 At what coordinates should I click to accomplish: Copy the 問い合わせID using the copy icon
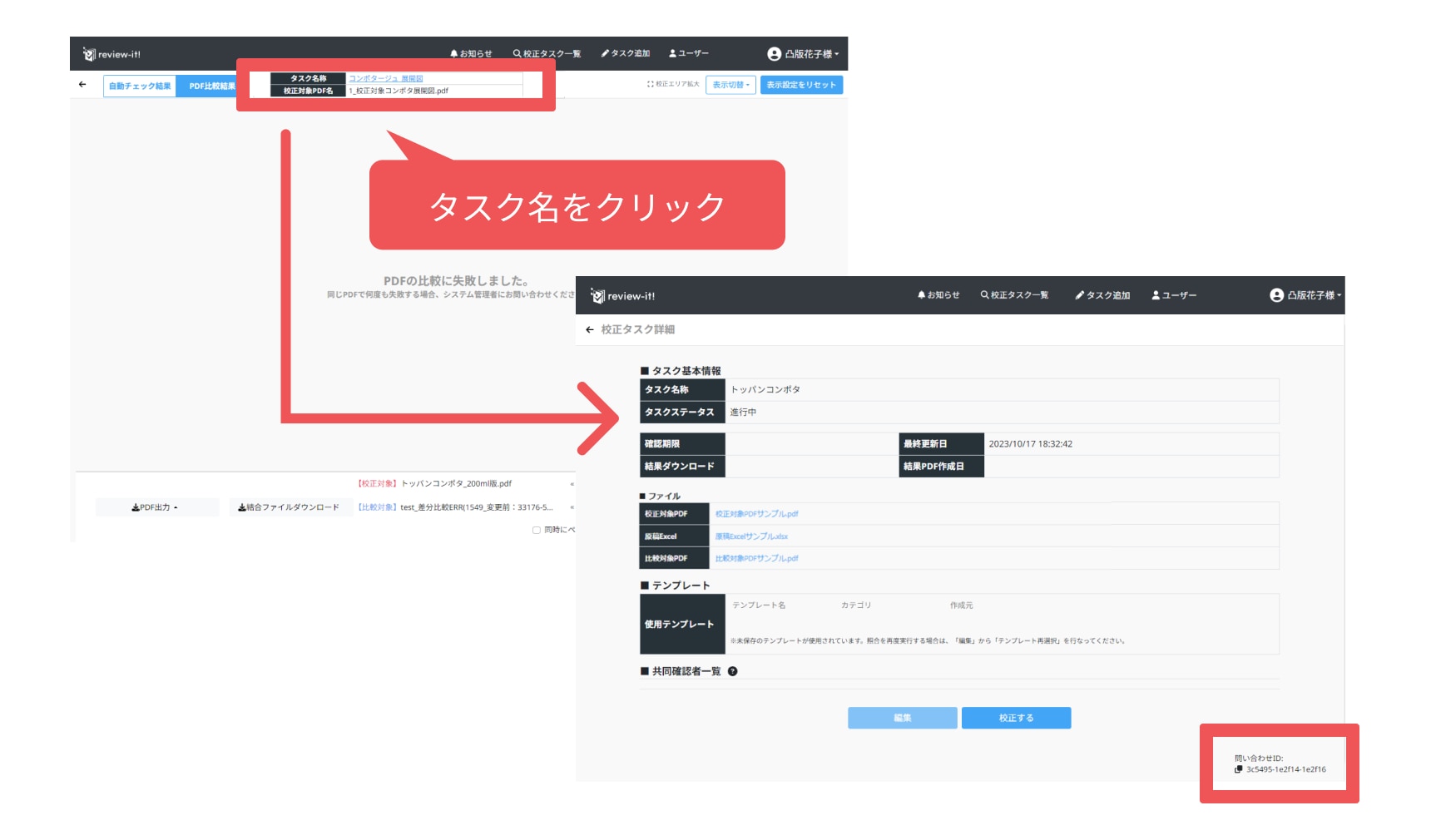(x=1239, y=770)
